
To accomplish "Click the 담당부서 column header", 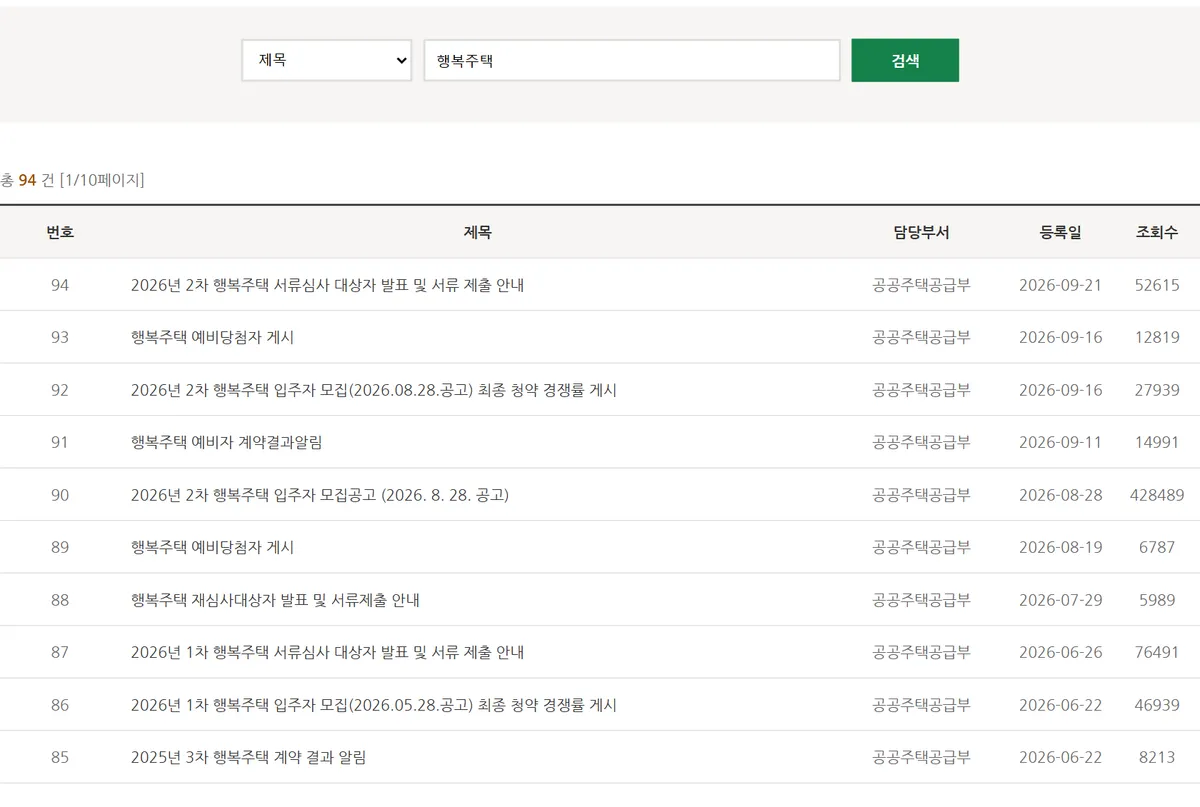I will (x=921, y=232).
